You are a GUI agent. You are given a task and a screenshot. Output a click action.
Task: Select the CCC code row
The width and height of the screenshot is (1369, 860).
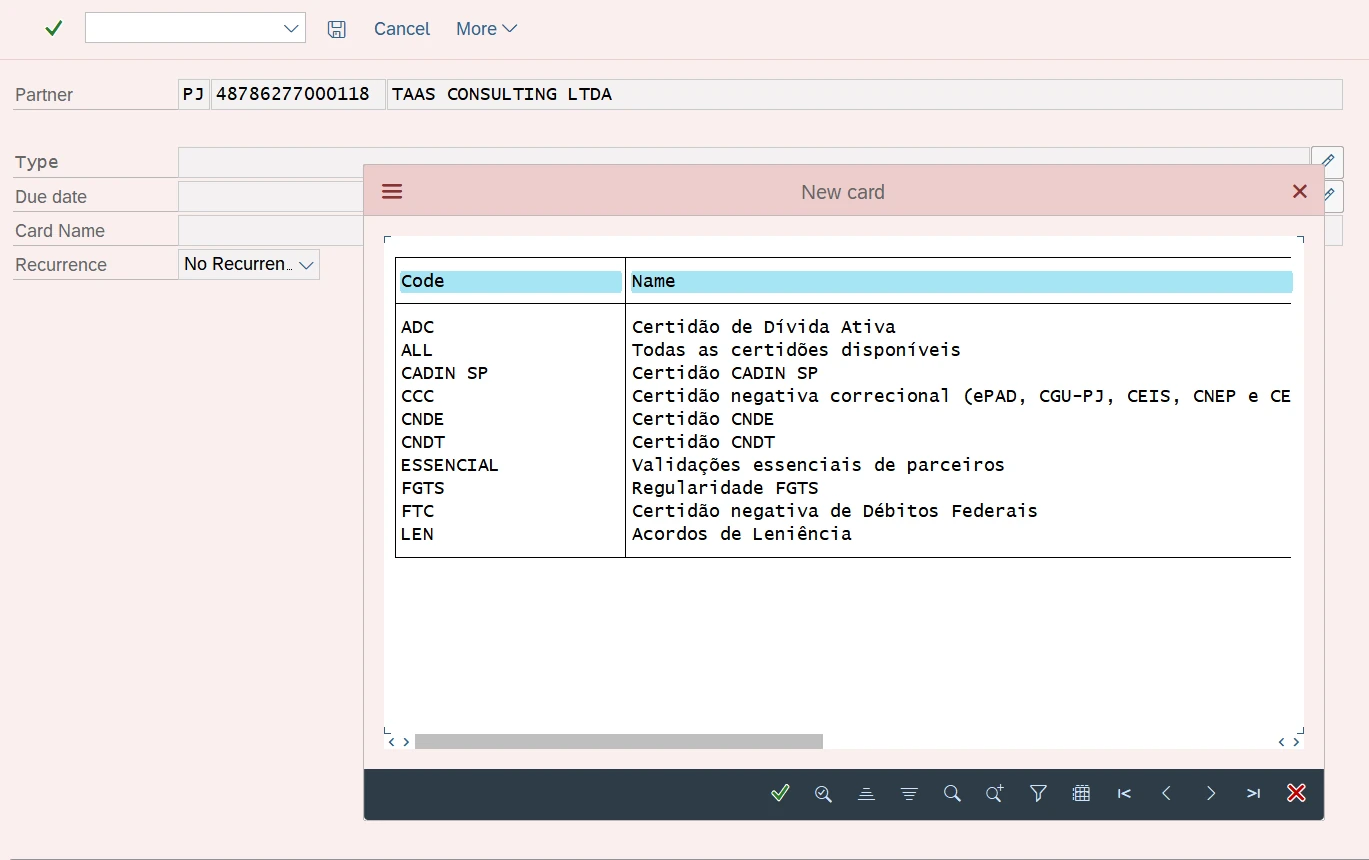pos(418,396)
